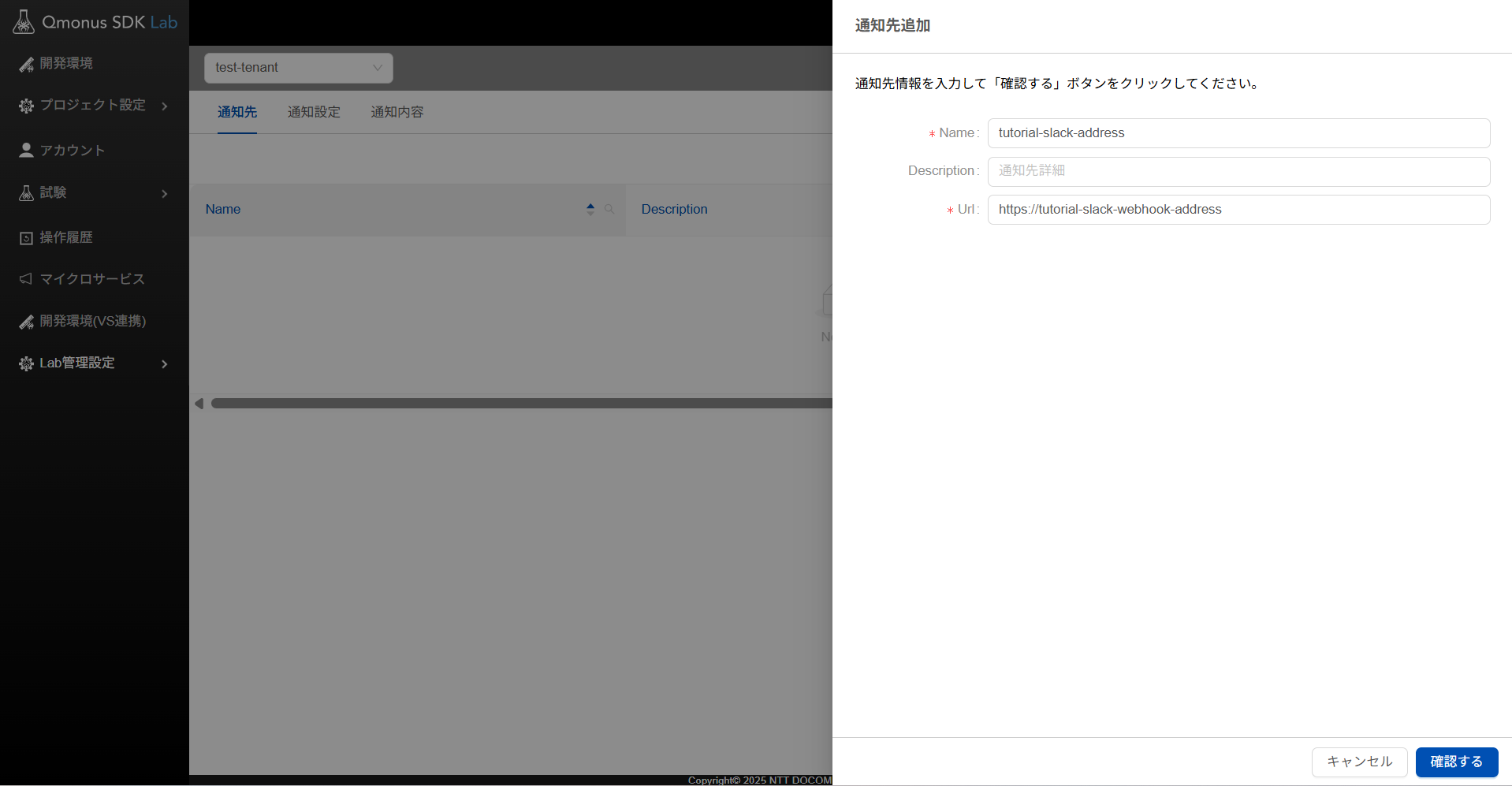The width and height of the screenshot is (1512, 786).
Task: Click the Lab管理設定 gear icon
Action: pyautogui.click(x=26, y=363)
